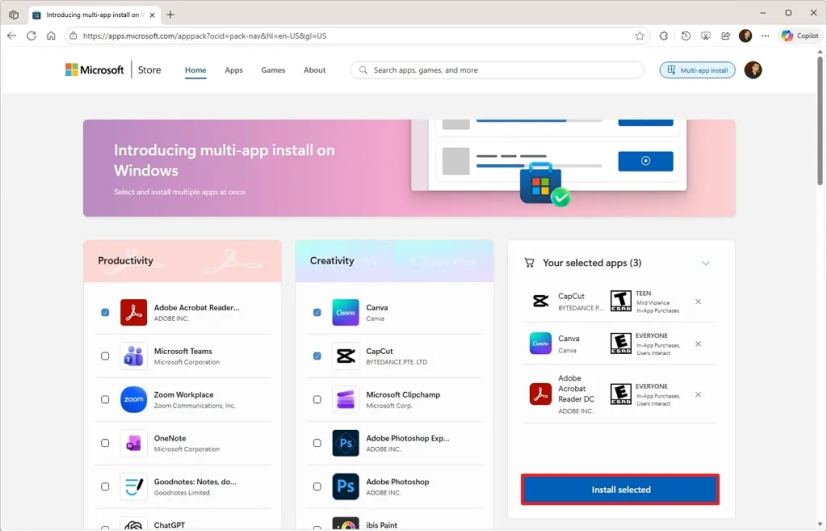Switch to the Games navigation tab

pyautogui.click(x=273, y=70)
